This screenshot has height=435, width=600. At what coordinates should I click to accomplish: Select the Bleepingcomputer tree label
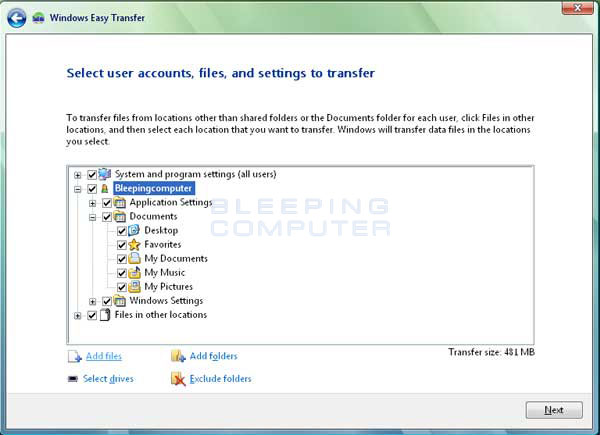153,188
